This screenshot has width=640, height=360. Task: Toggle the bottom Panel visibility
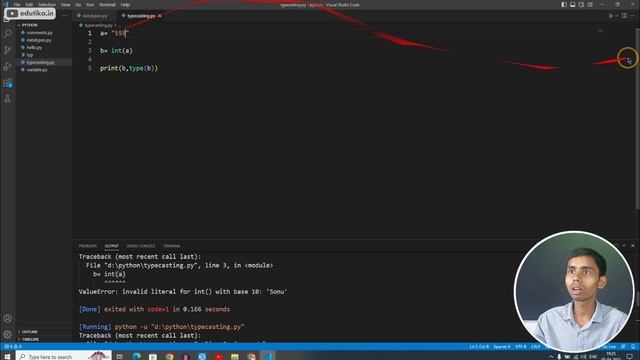pos(573,4)
